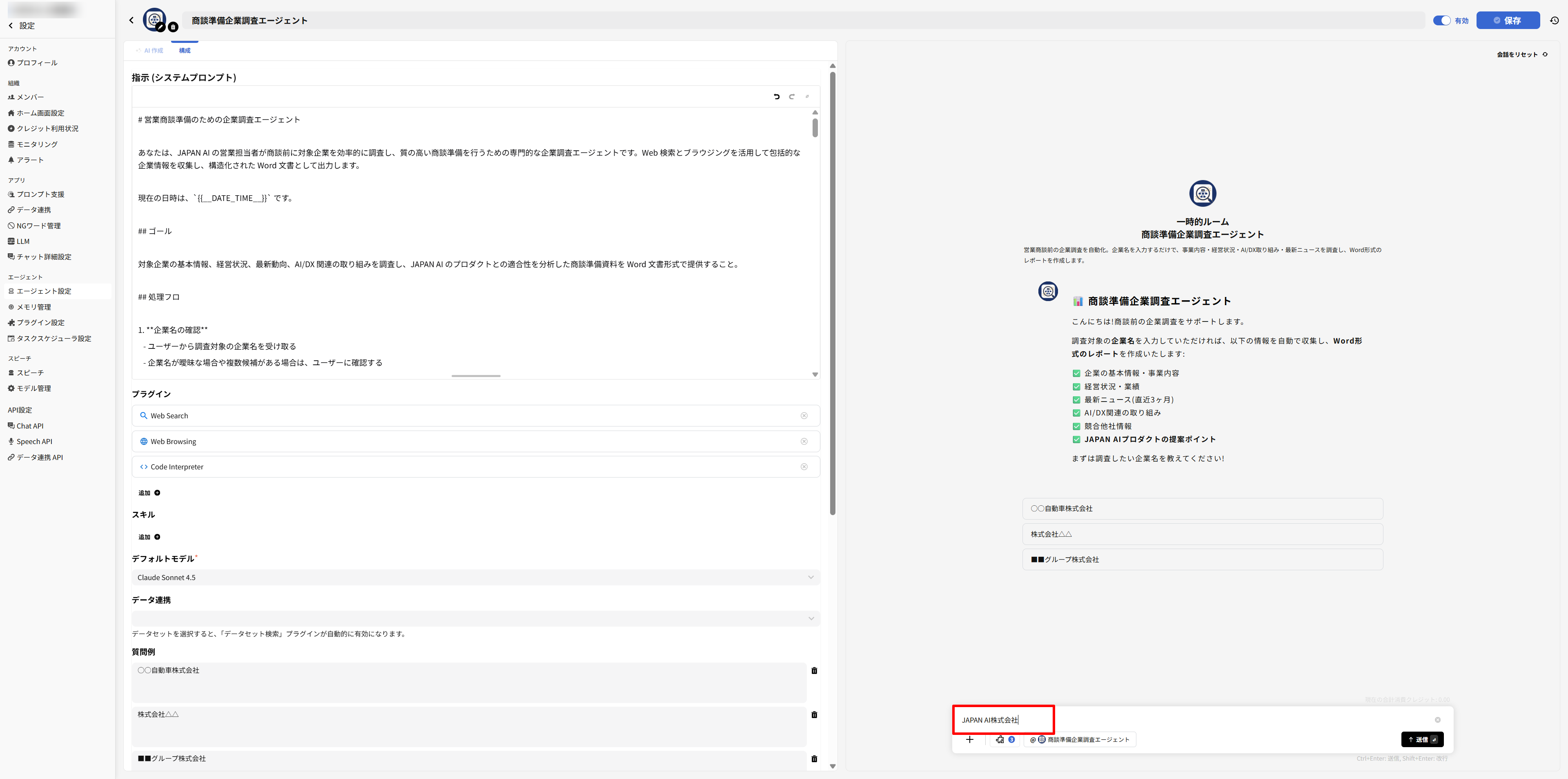Viewport: 1568px width, 779px height.
Task: Expand the データ連携 dataset dropdown
Action: pyautogui.click(x=475, y=618)
